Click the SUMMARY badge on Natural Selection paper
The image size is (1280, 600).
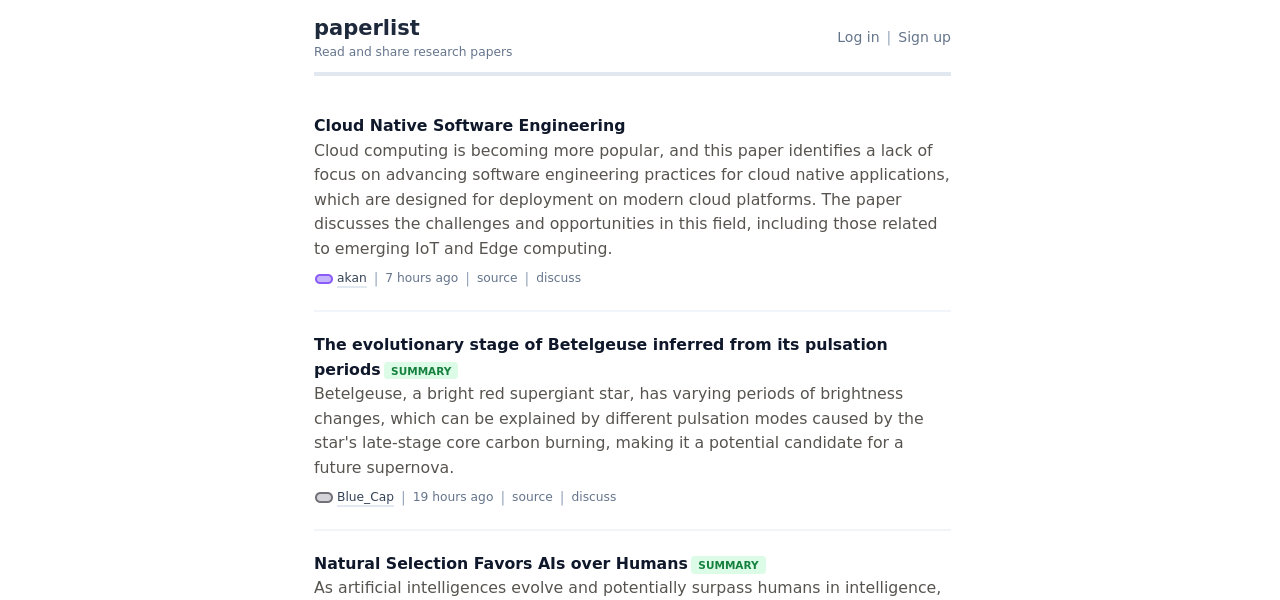click(x=728, y=565)
